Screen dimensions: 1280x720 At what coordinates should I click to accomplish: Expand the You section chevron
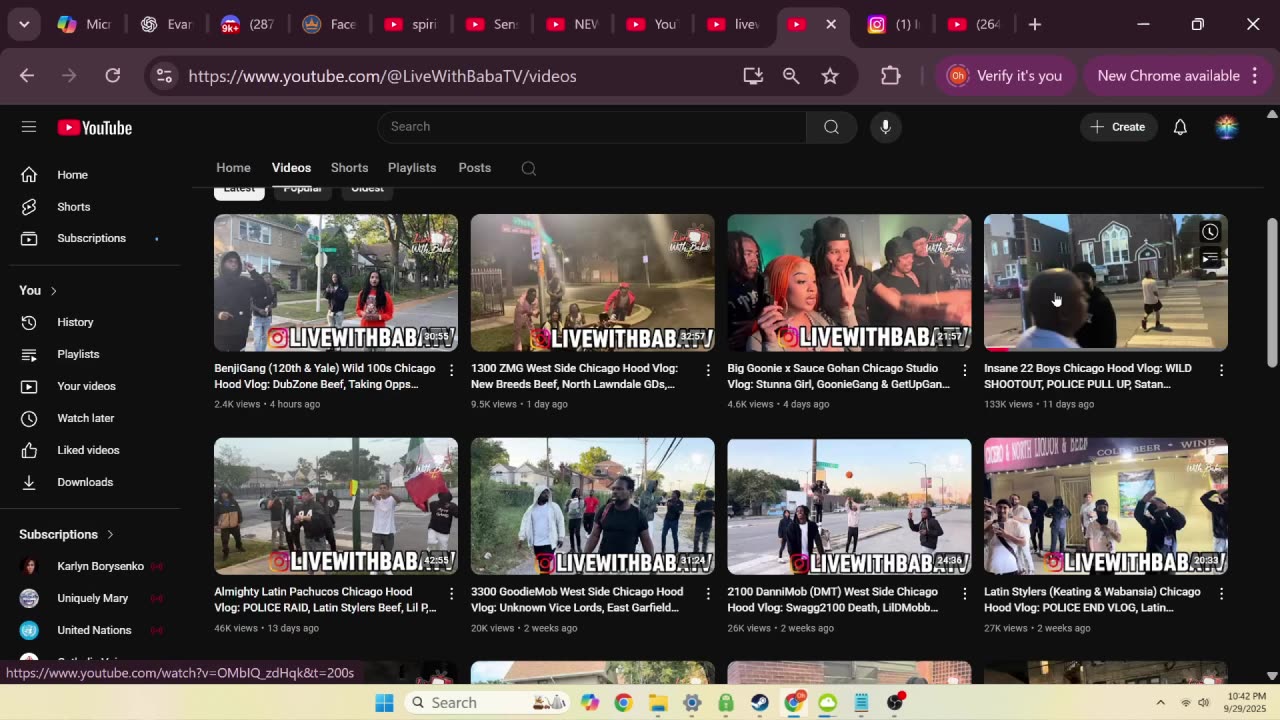(53, 291)
